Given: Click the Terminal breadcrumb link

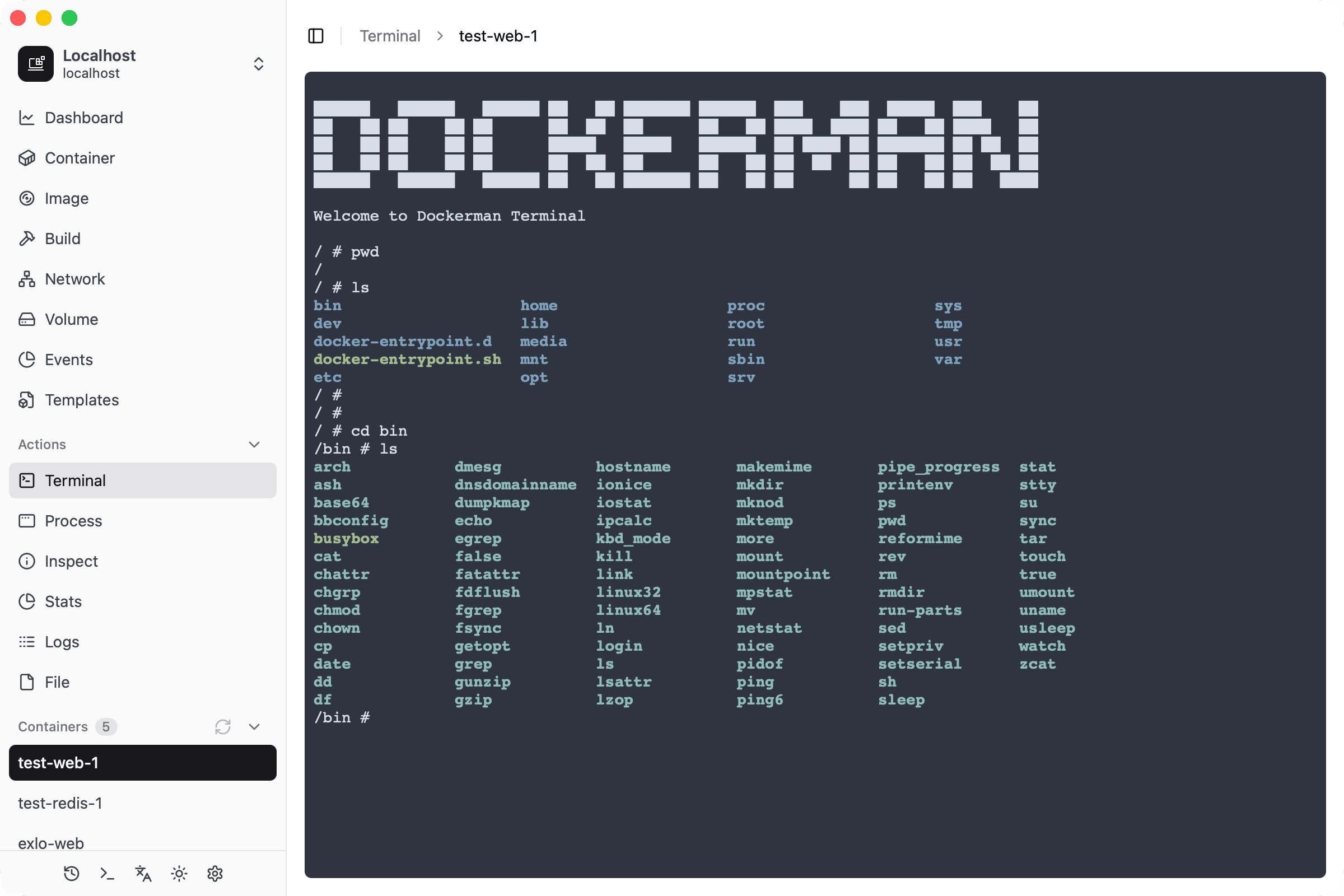Looking at the screenshot, I should click(390, 35).
